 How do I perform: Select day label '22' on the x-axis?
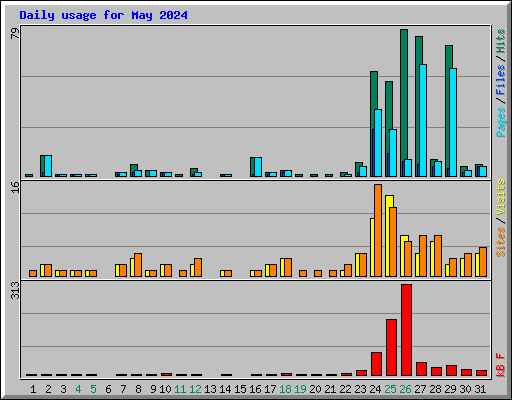click(x=345, y=389)
